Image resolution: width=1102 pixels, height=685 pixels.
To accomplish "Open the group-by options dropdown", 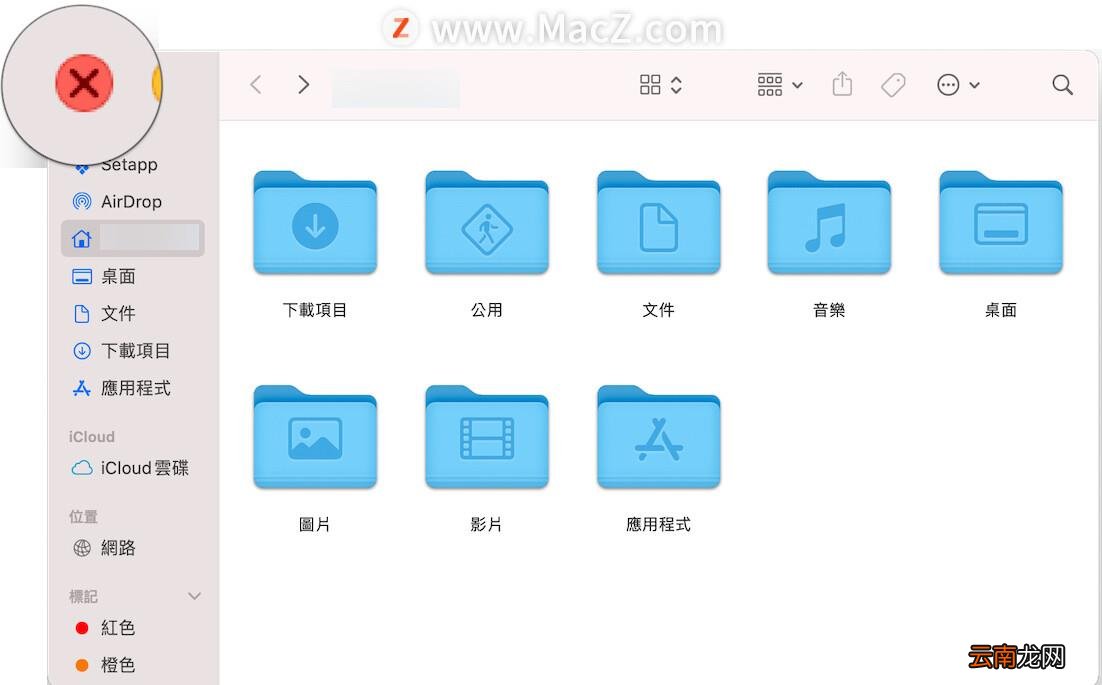I will (x=779, y=85).
